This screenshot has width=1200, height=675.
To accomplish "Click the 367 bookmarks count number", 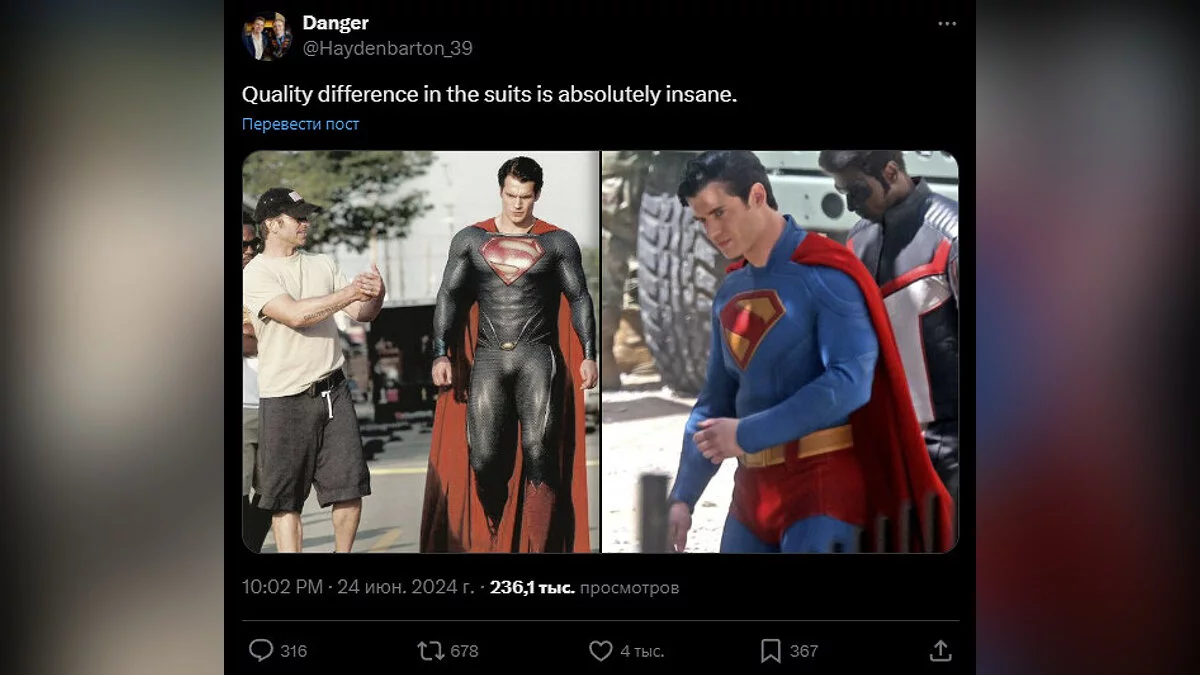I will (x=804, y=651).
